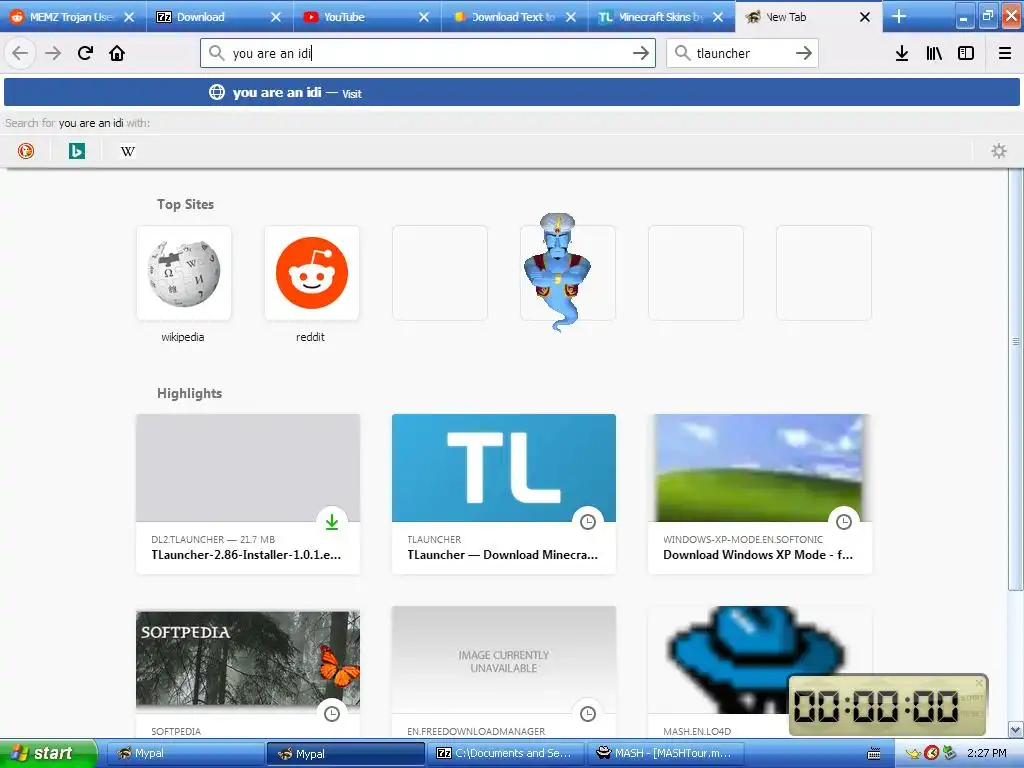The width and height of the screenshot is (1024, 768).
Task: Open the reddit top site tile
Action: click(312, 273)
